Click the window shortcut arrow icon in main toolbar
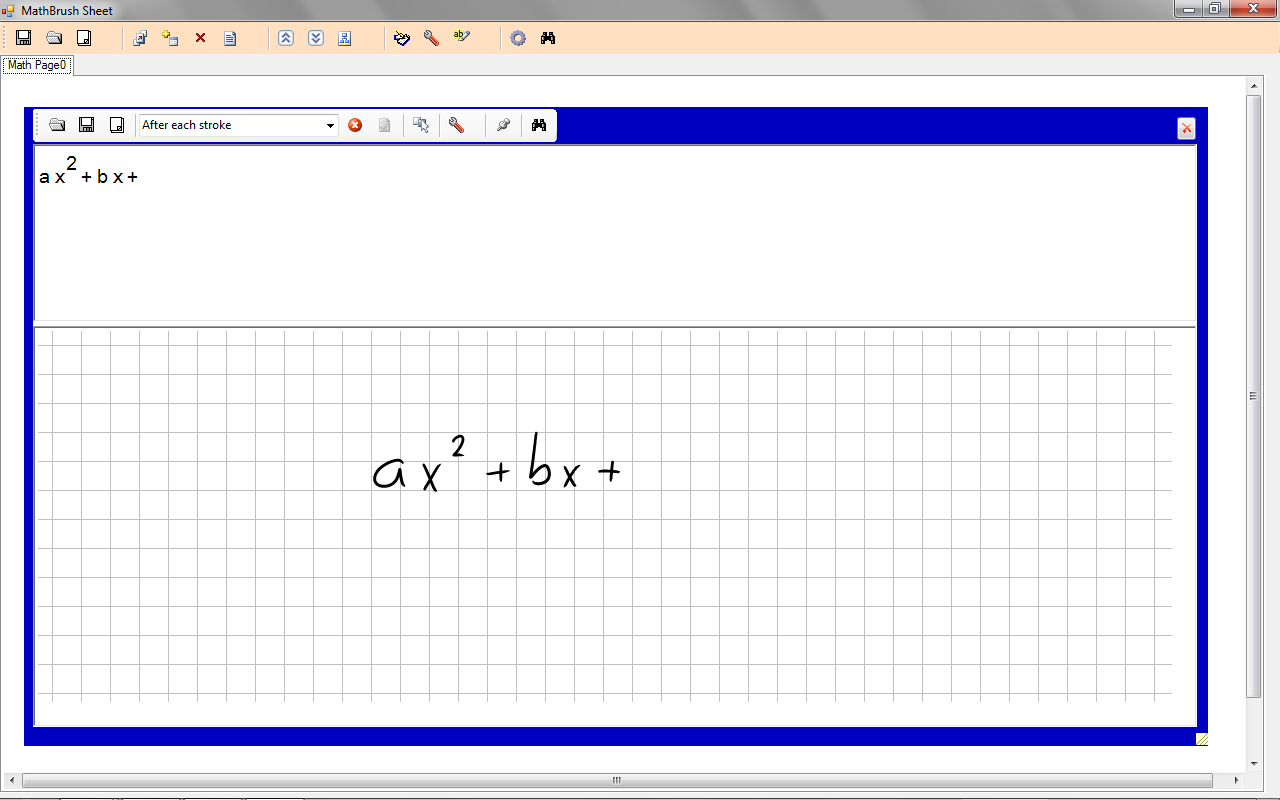The image size is (1280, 800). (140, 38)
